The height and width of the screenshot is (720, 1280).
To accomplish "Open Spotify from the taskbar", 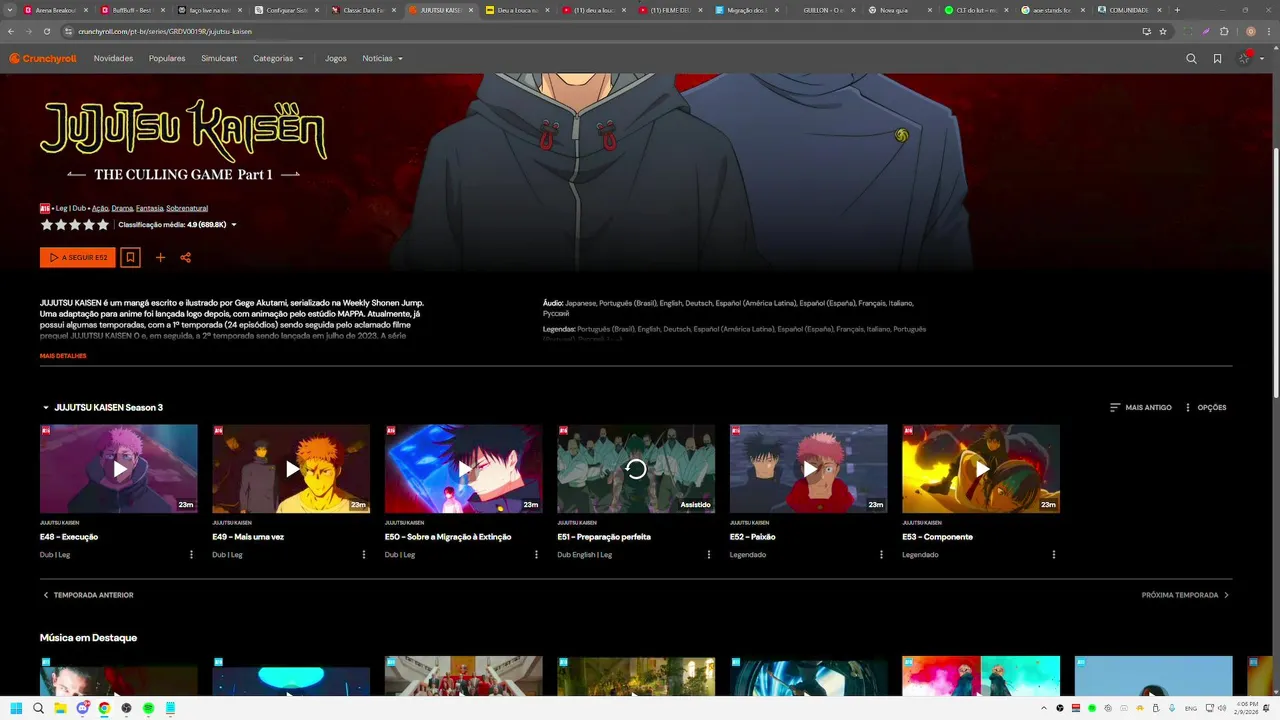I will 148,708.
